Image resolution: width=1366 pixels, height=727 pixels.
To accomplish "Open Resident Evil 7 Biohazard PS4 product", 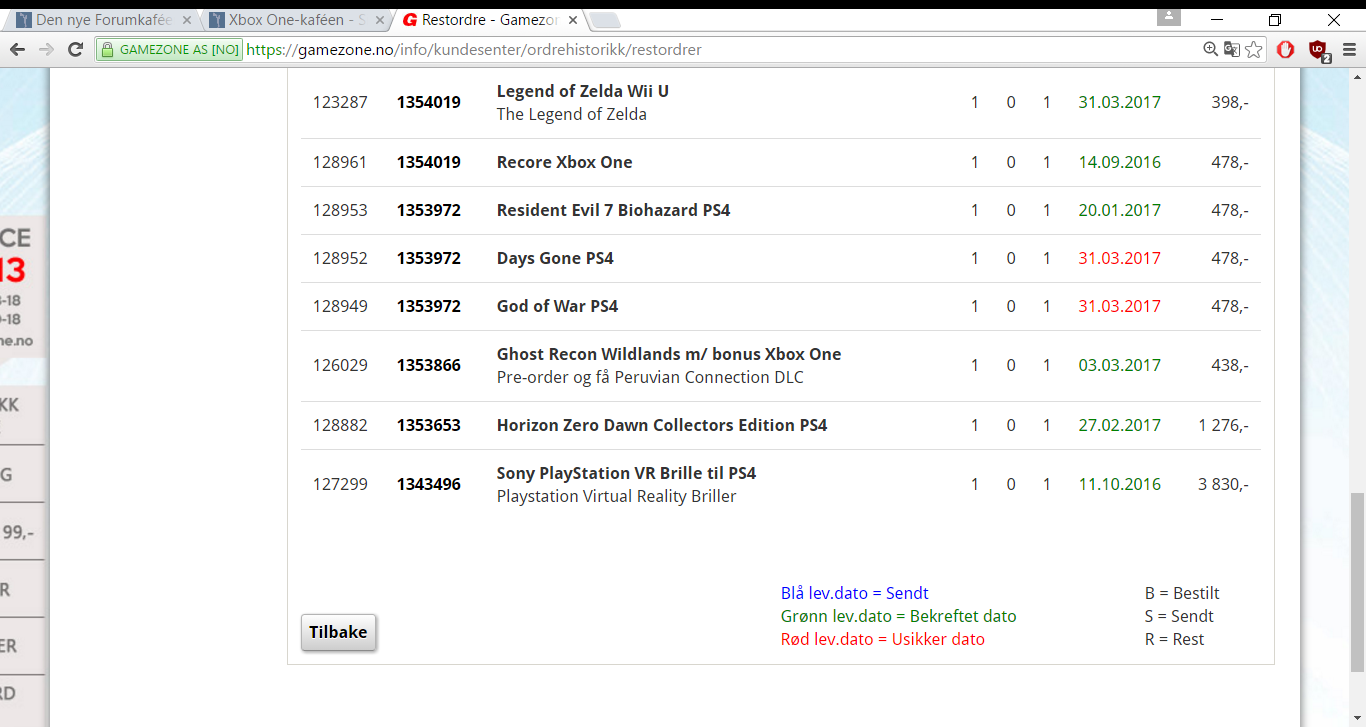I will [x=613, y=210].
